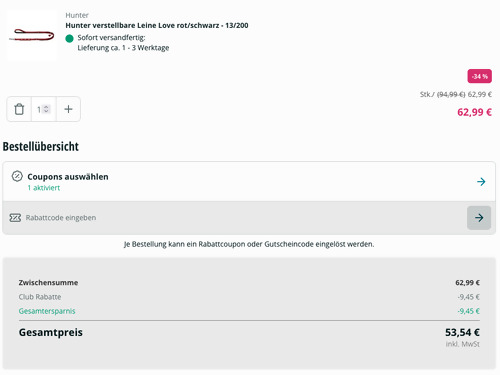
Task: Submit the discount code with the arrow button
Action: [479, 218]
